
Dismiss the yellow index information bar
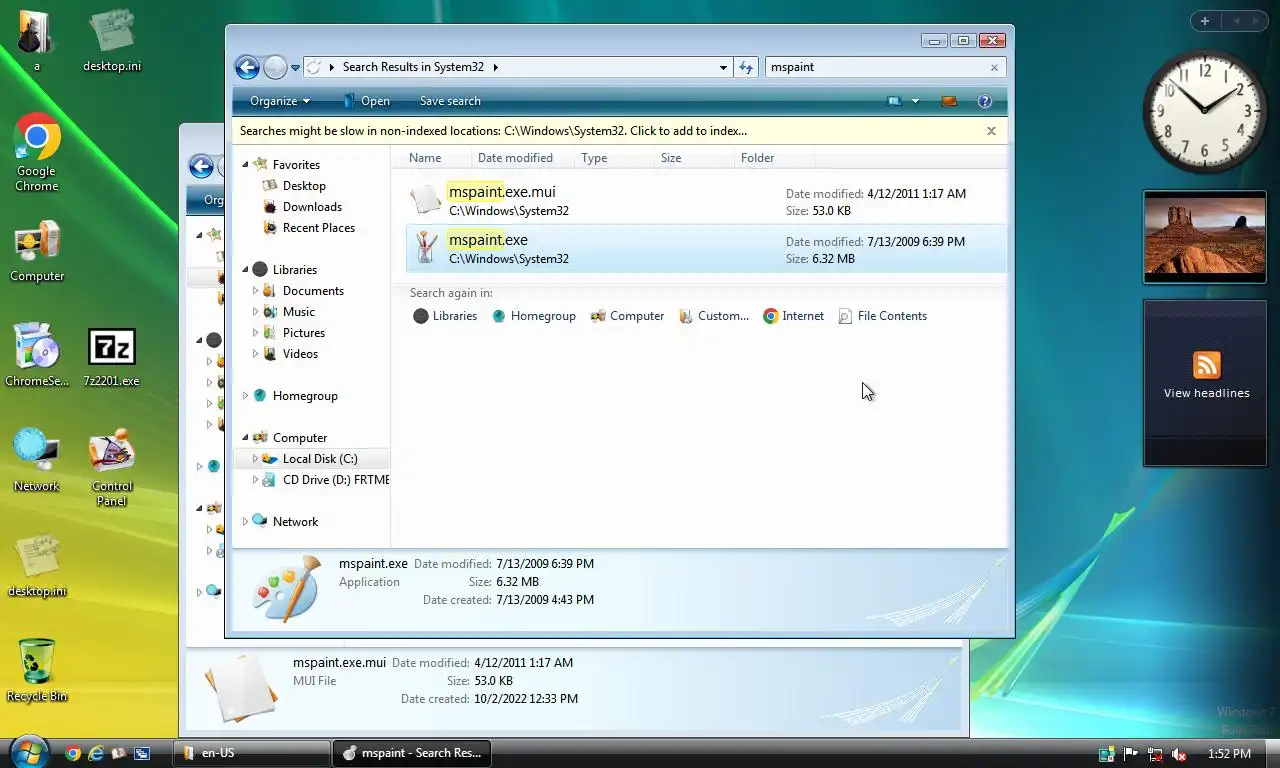click(991, 131)
